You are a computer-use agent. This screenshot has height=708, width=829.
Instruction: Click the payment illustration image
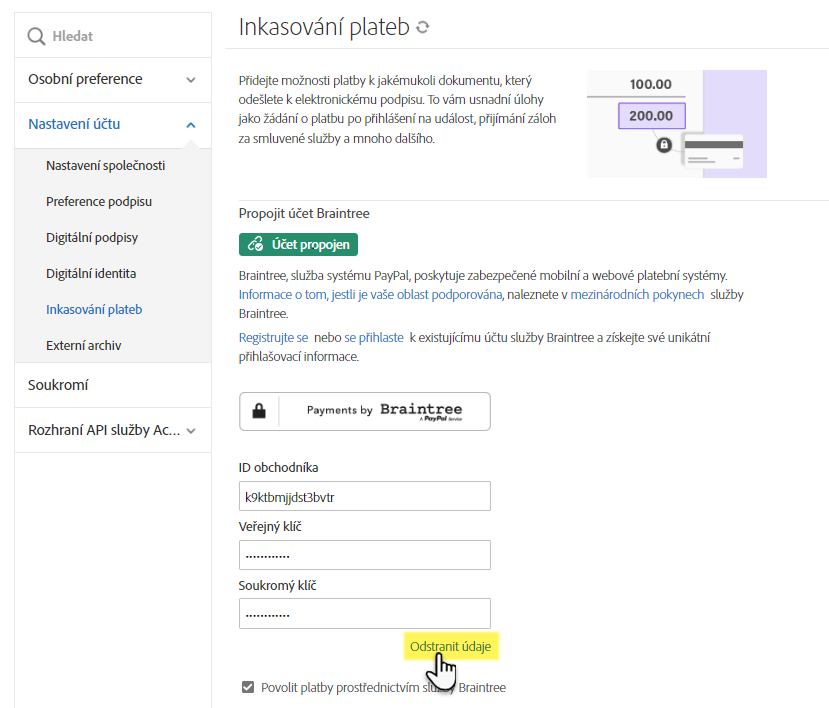coord(676,124)
